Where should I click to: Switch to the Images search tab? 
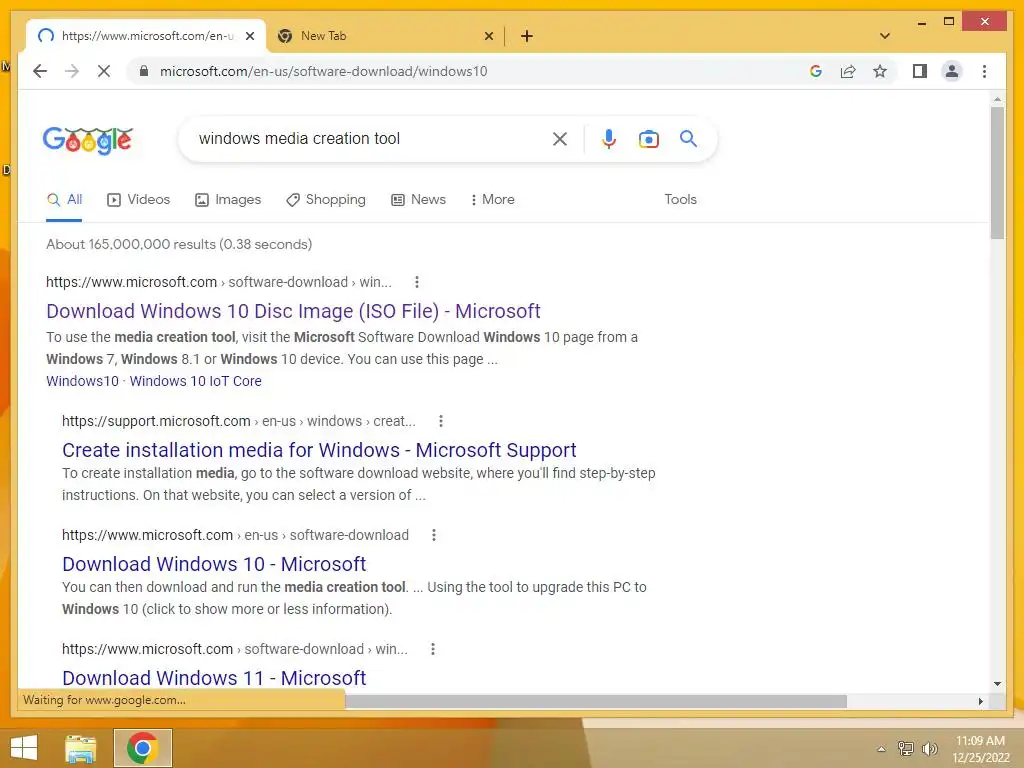click(228, 199)
